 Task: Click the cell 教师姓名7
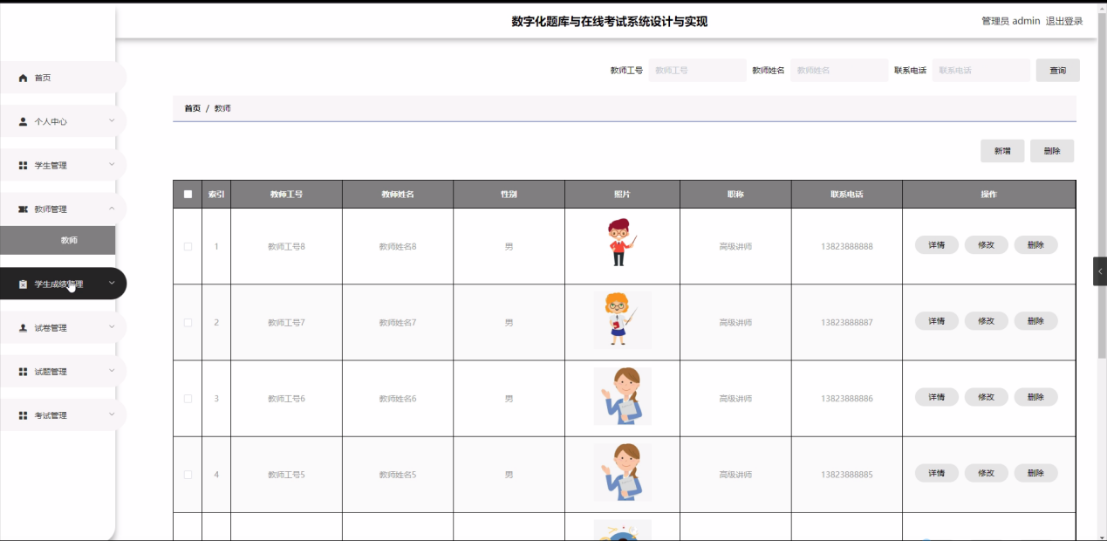(398, 323)
